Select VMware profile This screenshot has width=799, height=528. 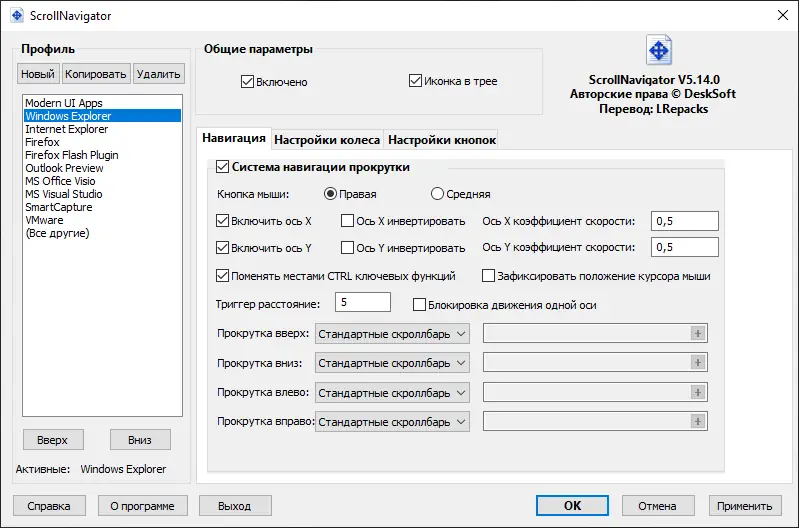102,220
